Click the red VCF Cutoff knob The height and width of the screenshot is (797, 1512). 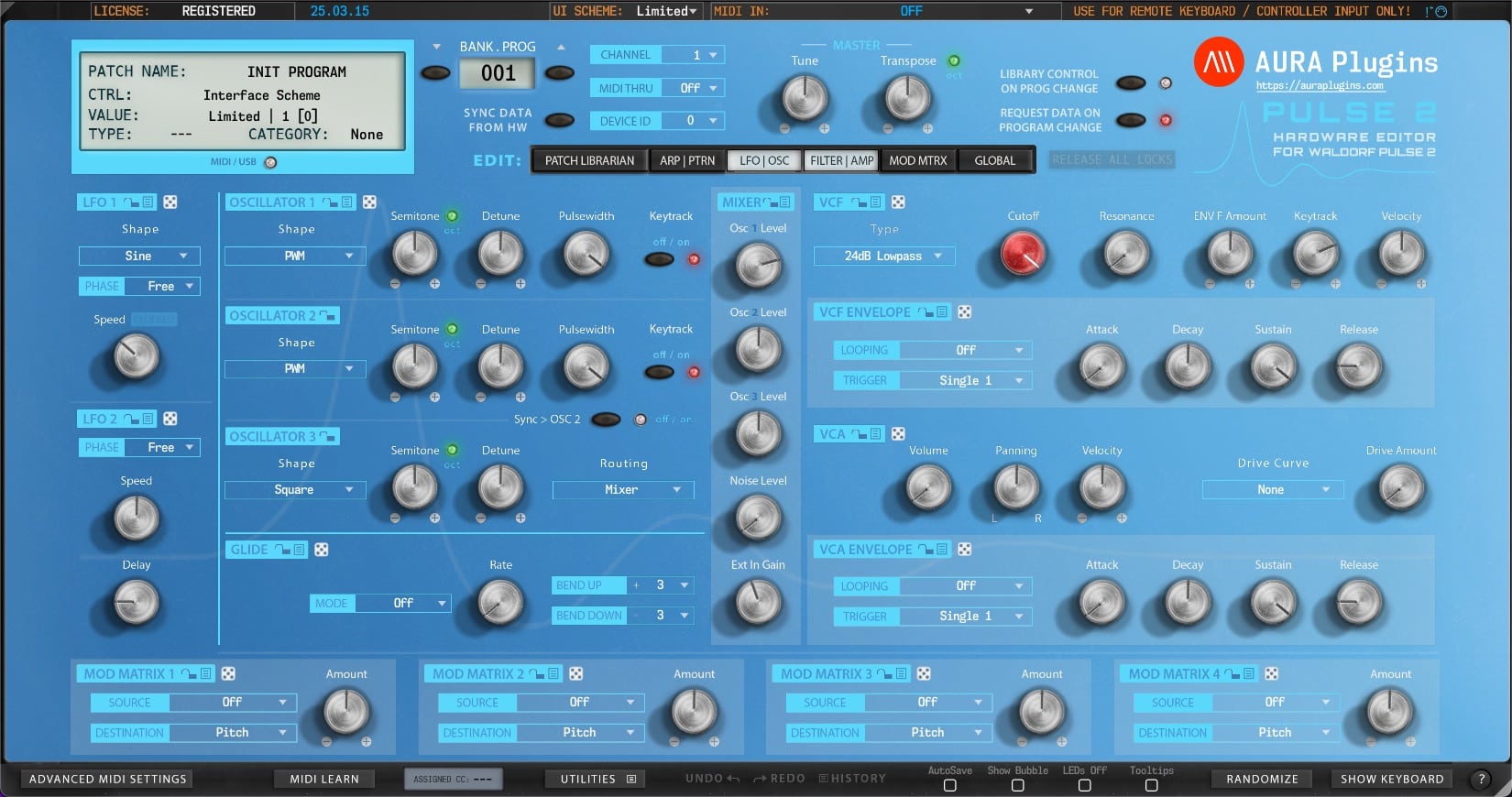1023,254
